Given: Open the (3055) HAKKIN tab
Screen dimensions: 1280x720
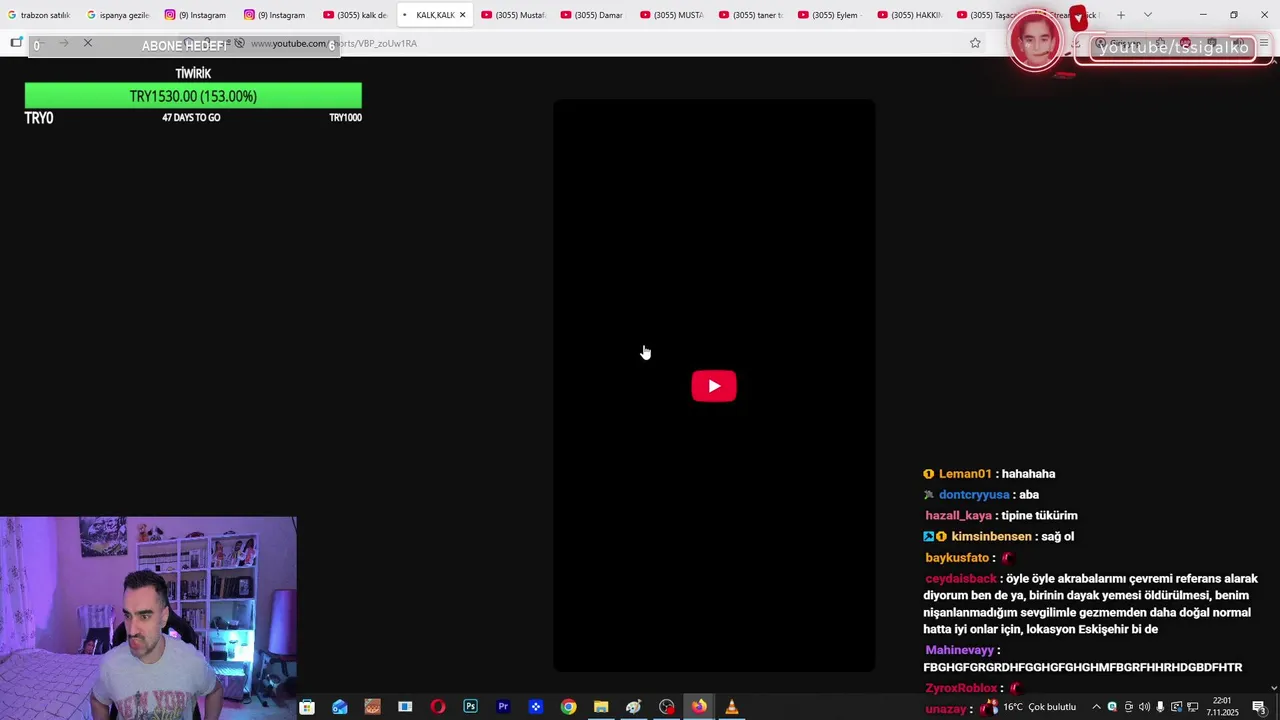Looking at the screenshot, I should (x=908, y=15).
